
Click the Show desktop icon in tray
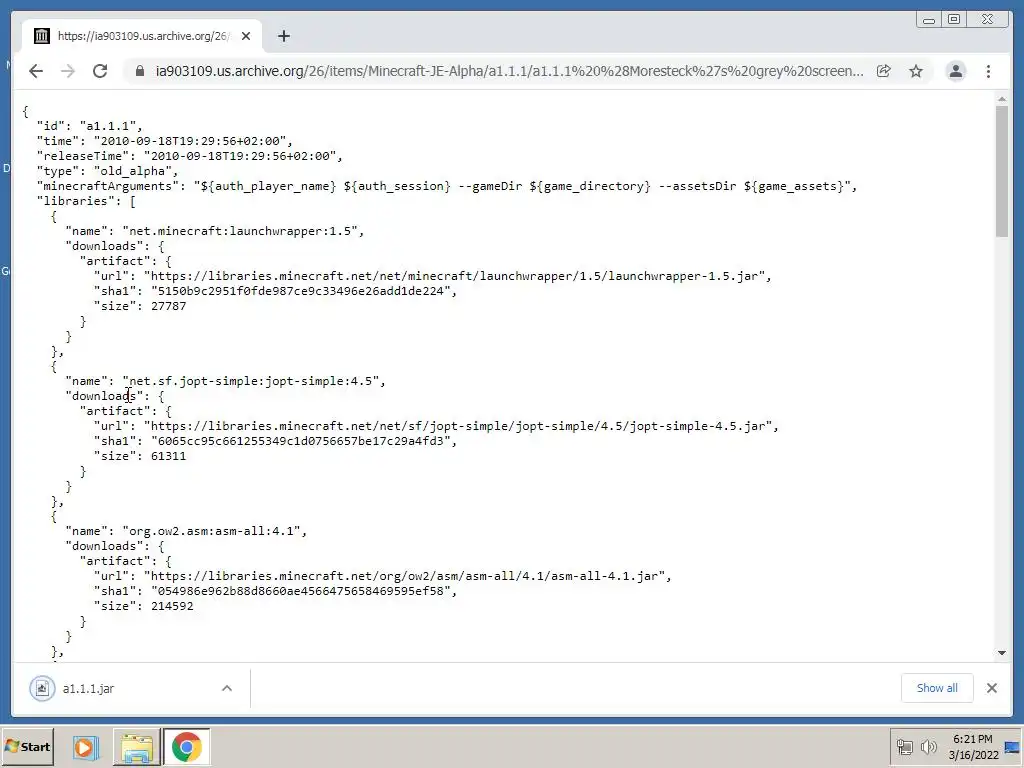1012,746
